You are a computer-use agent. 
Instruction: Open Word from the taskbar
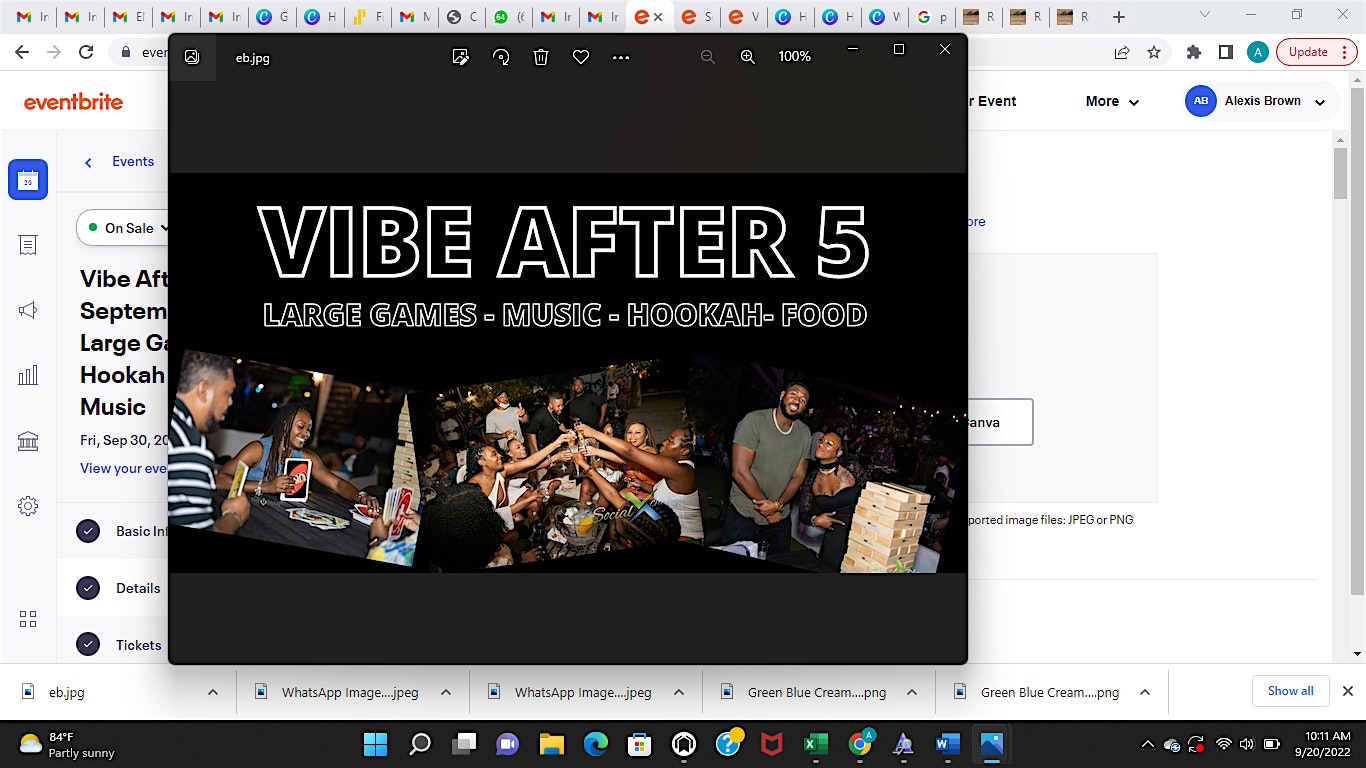click(x=947, y=744)
